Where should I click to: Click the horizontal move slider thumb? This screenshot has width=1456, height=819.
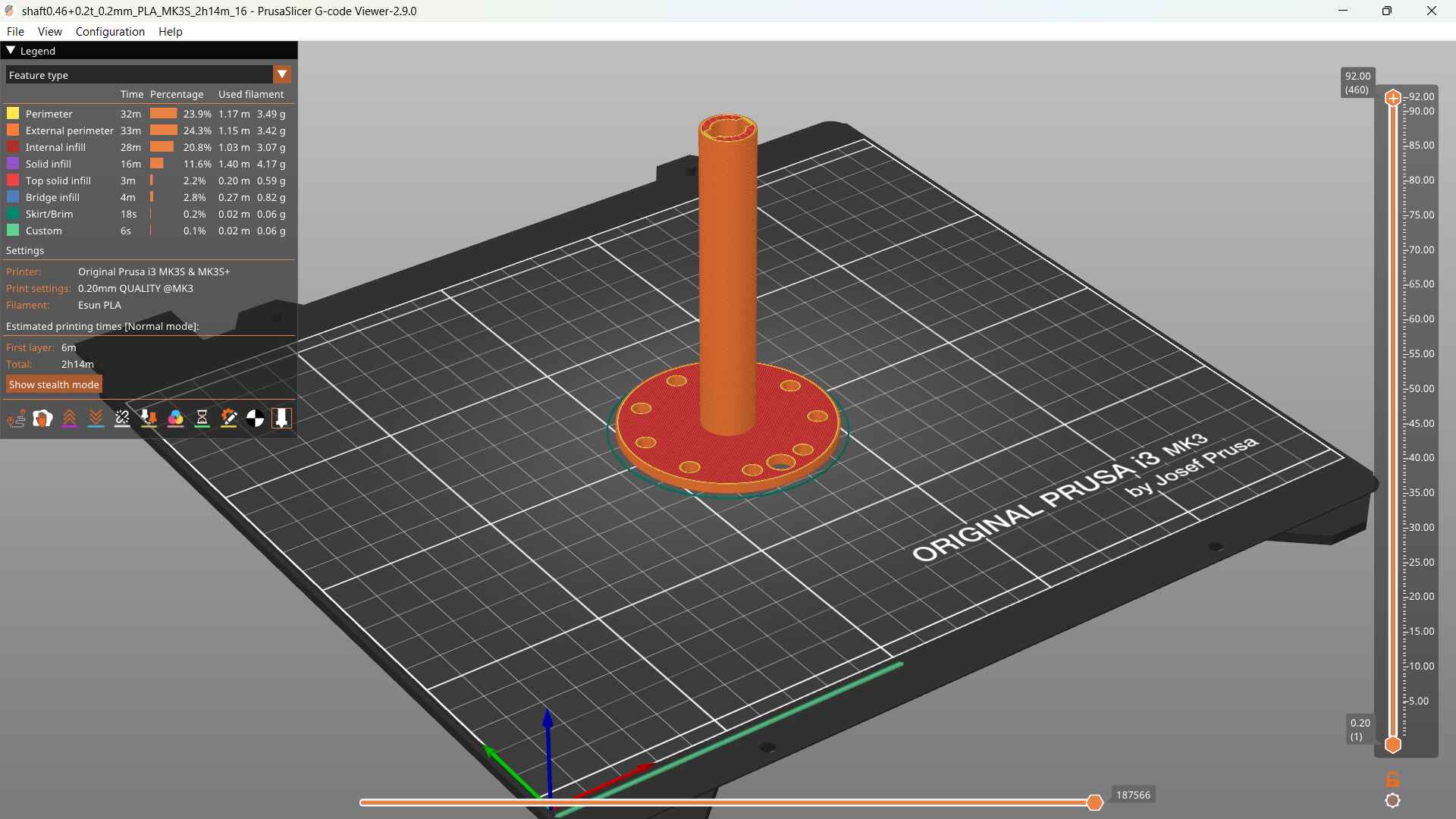1094,802
